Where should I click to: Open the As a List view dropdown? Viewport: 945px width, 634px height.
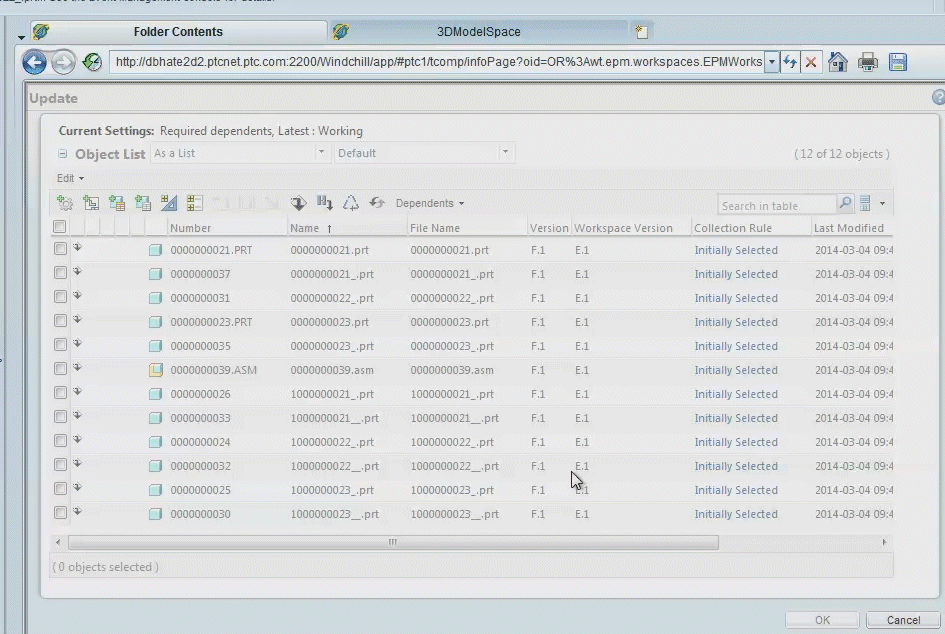coord(321,153)
